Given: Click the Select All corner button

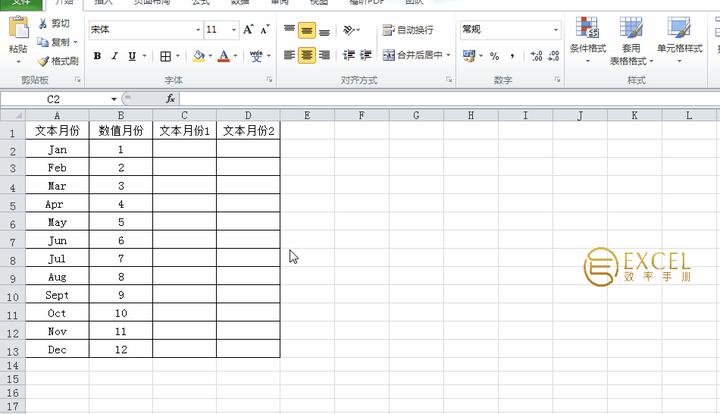Looking at the screenshot, I should (13, 115).
